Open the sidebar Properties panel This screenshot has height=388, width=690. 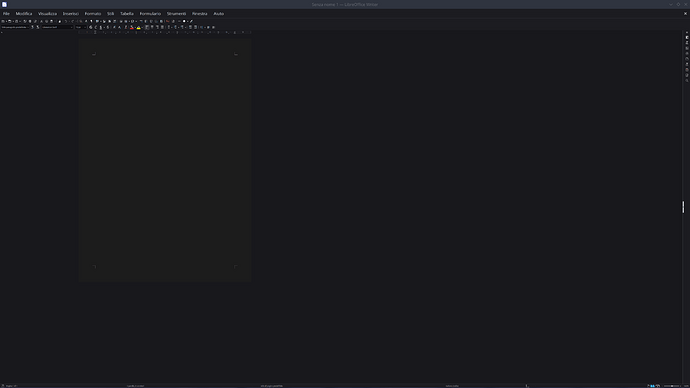click(687, 37)
